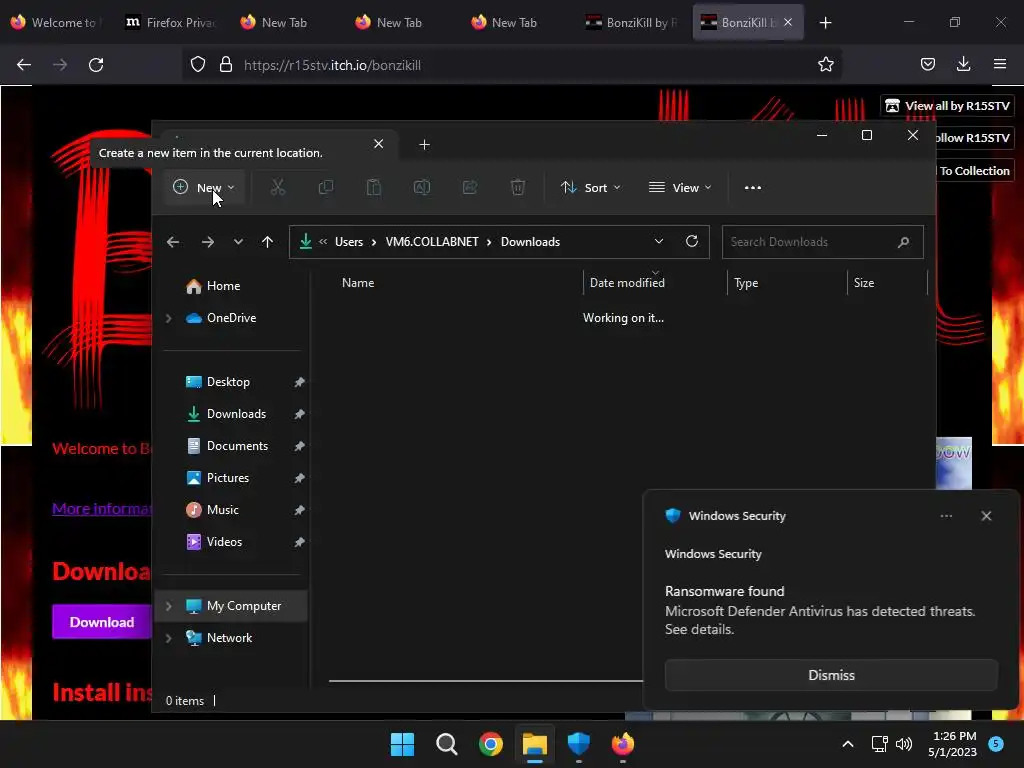Viewport: 1024px width, 768px height.
Task: Open taskbar Search
Action: point(447,744)
